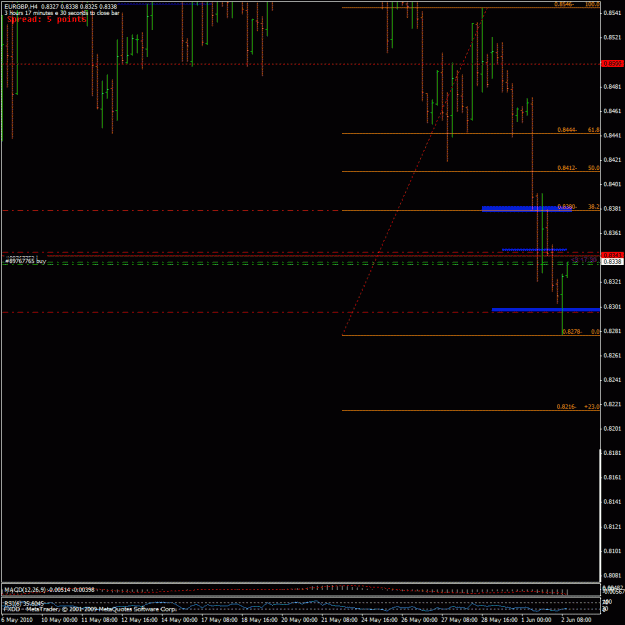
Task: Click the 0.8261 price axis label
Action: pos(612,355)
